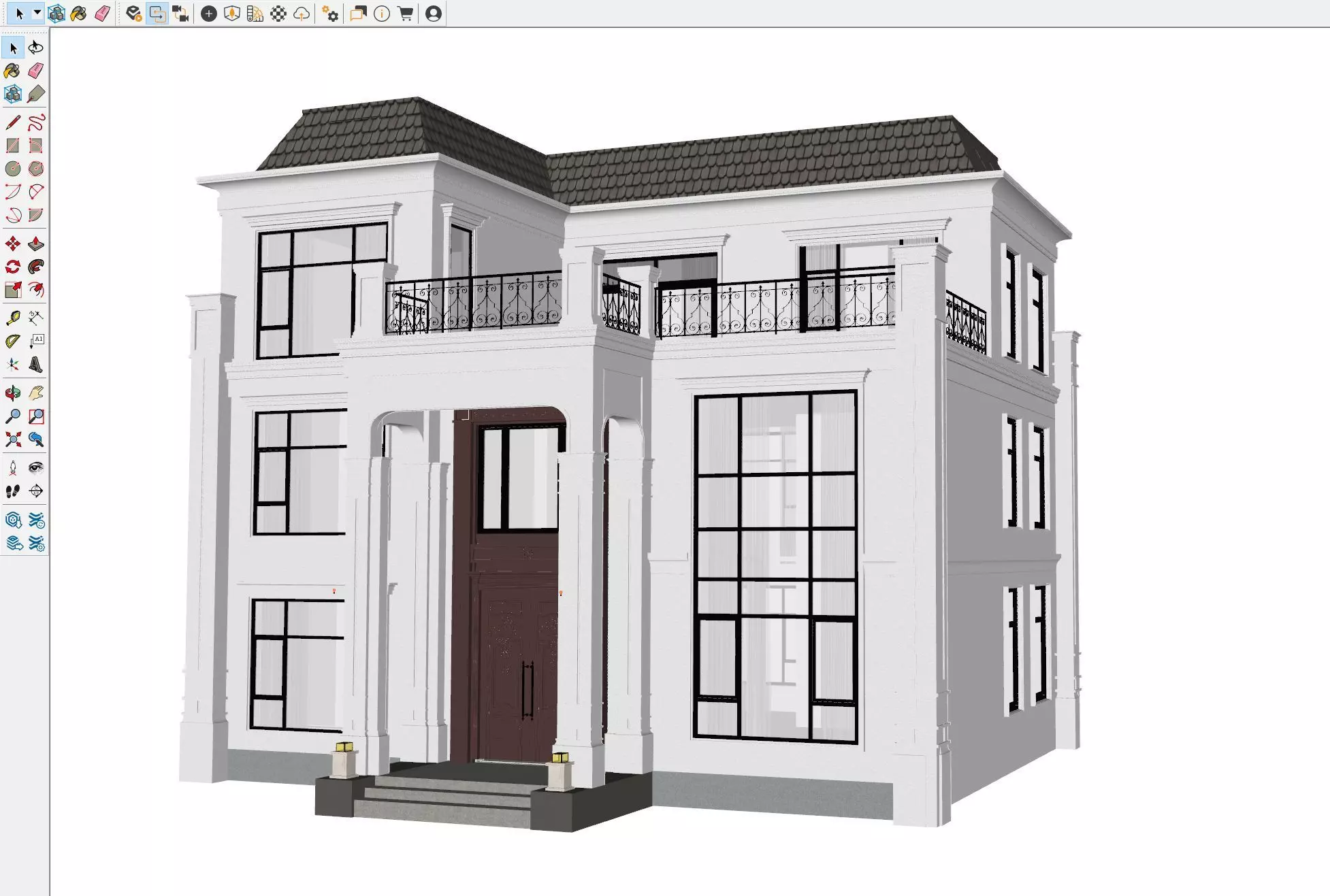Select the Follow Me tool

pos(36,267)
